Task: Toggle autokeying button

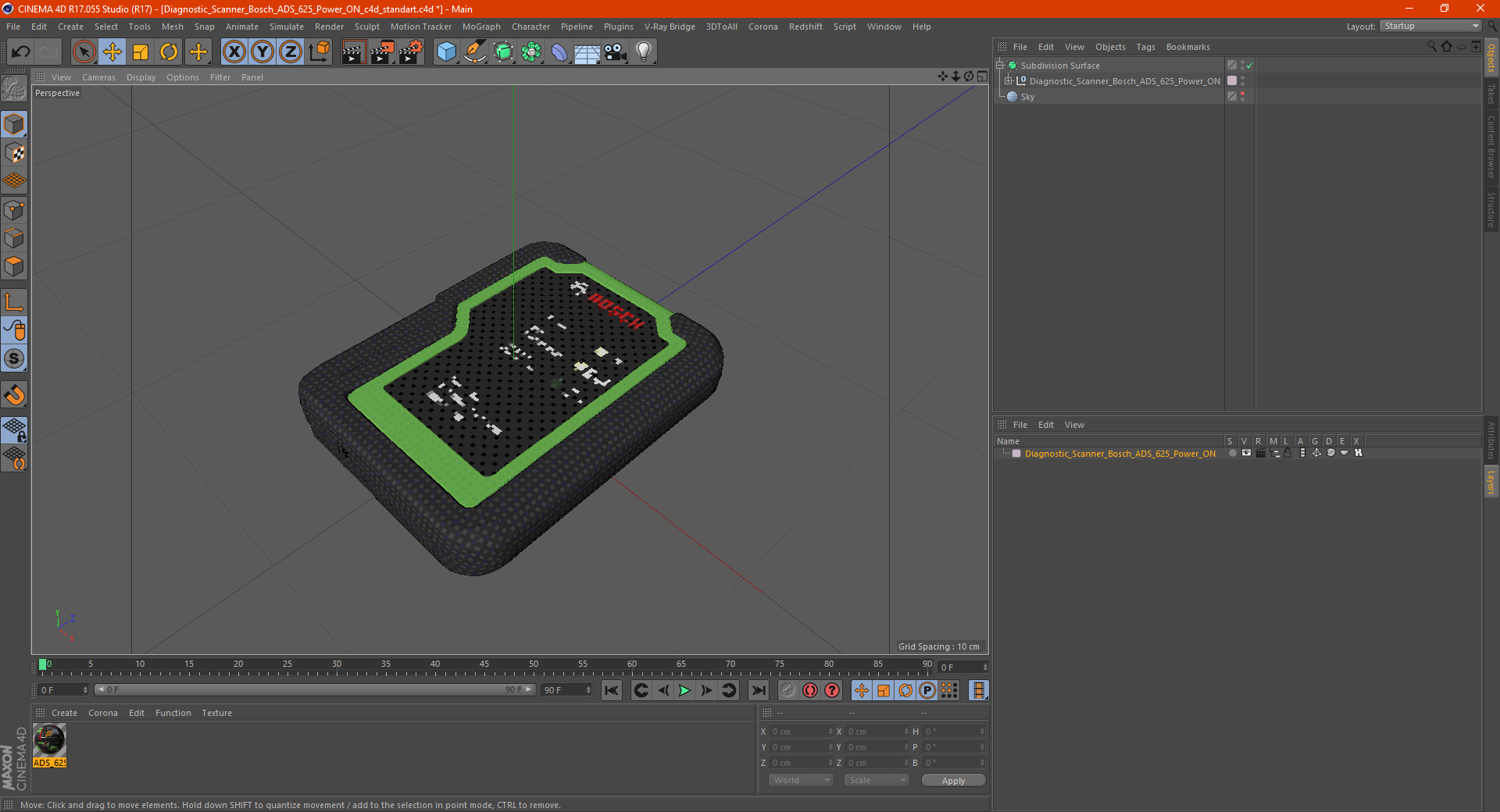Action: (x=810, y=690)
